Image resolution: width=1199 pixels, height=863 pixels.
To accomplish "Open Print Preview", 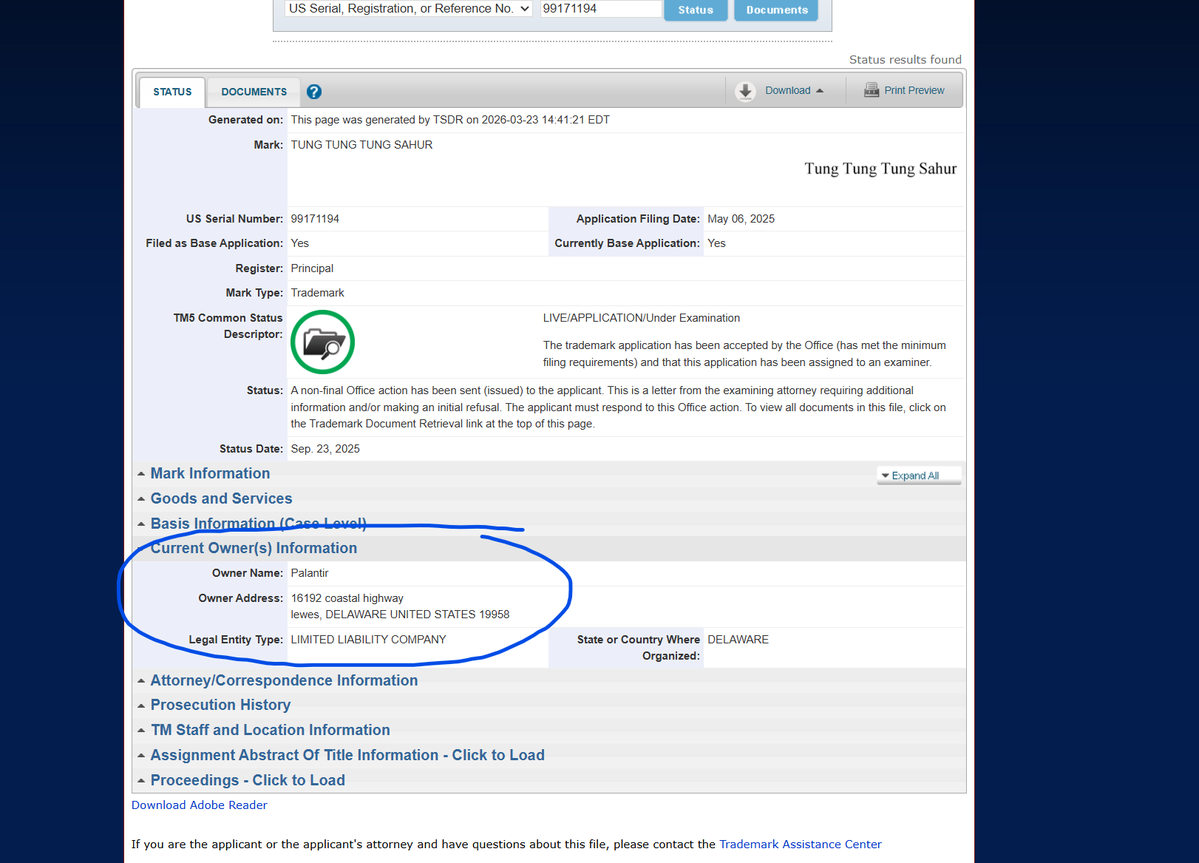I will click(x=914, y=90).
